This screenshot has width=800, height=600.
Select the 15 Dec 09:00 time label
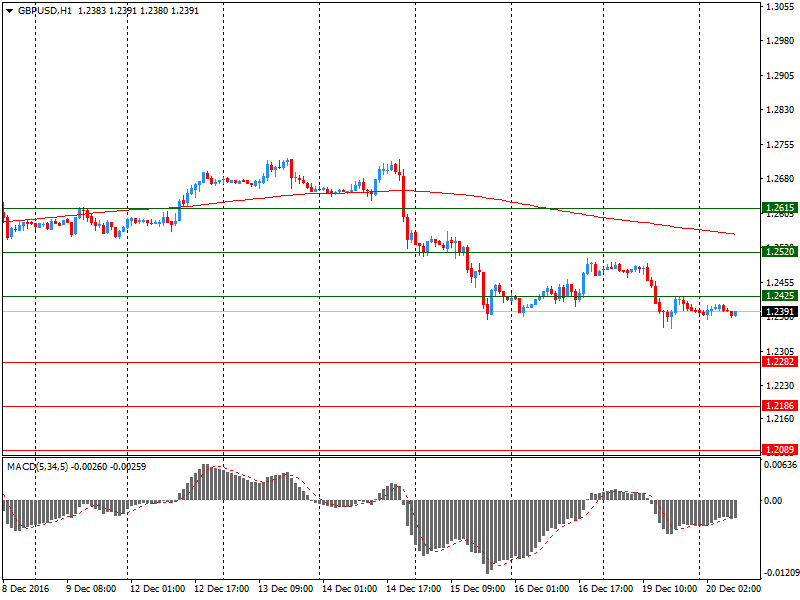pyautogui.click(x=478, y=588)
